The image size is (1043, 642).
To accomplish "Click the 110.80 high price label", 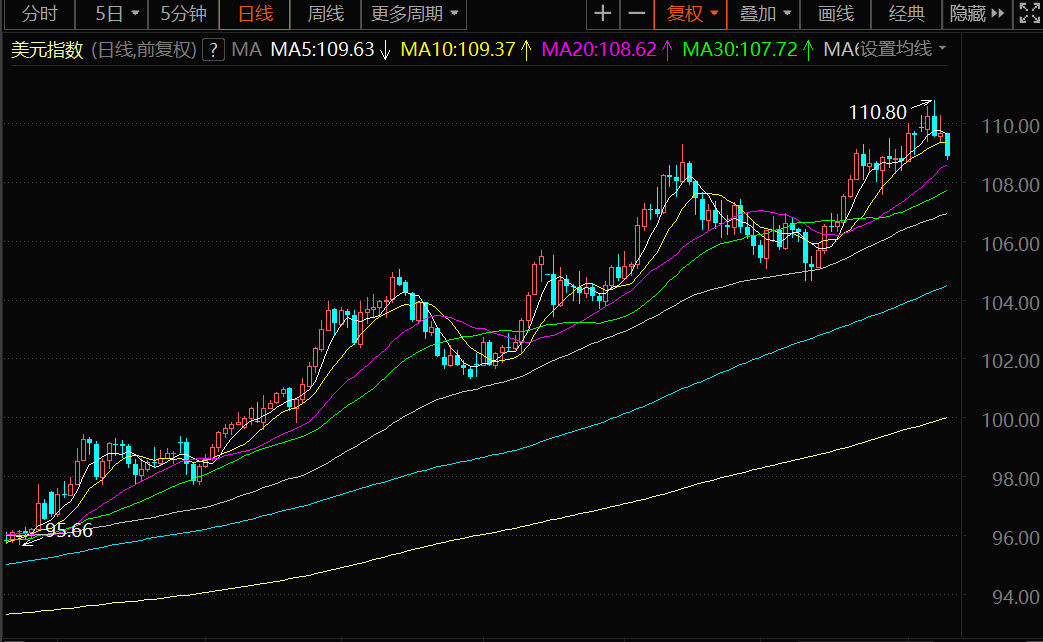I will click(x=877, y=113).
